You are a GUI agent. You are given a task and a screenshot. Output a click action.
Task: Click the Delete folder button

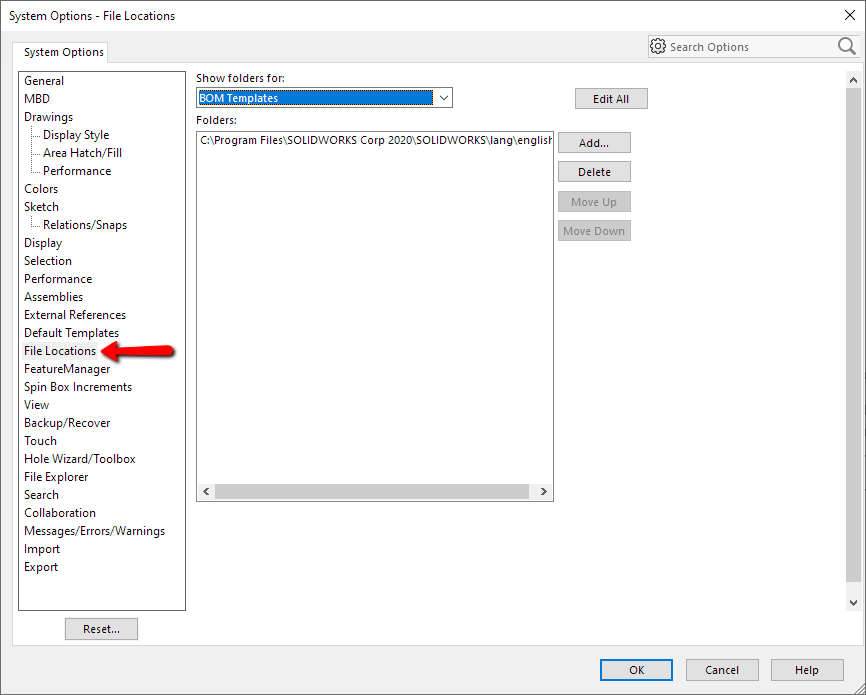(594, 172)
